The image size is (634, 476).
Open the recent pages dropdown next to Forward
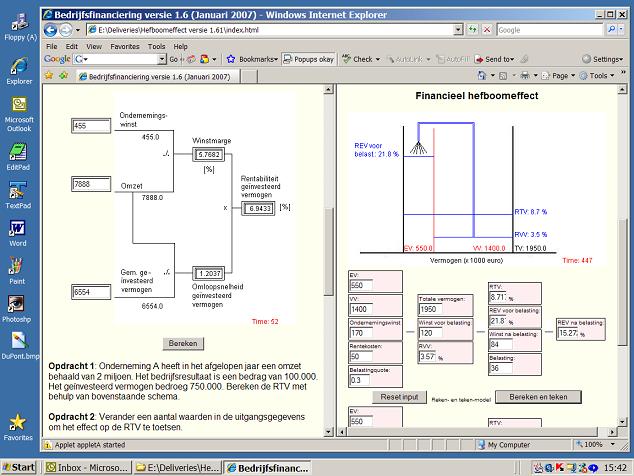(x=78, y=30)
